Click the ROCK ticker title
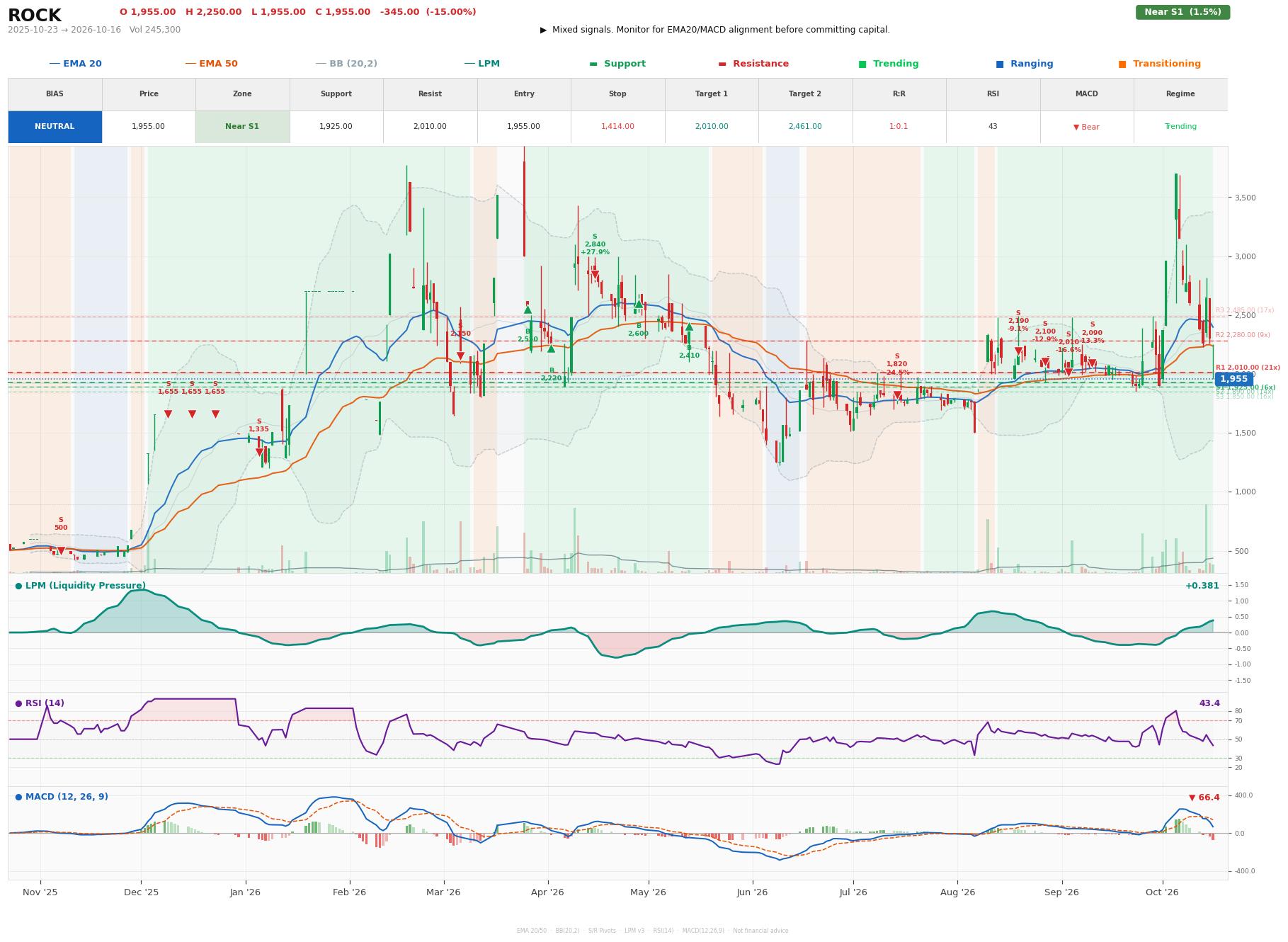This screenshot has height=942, width=1288. coord(35,16)
